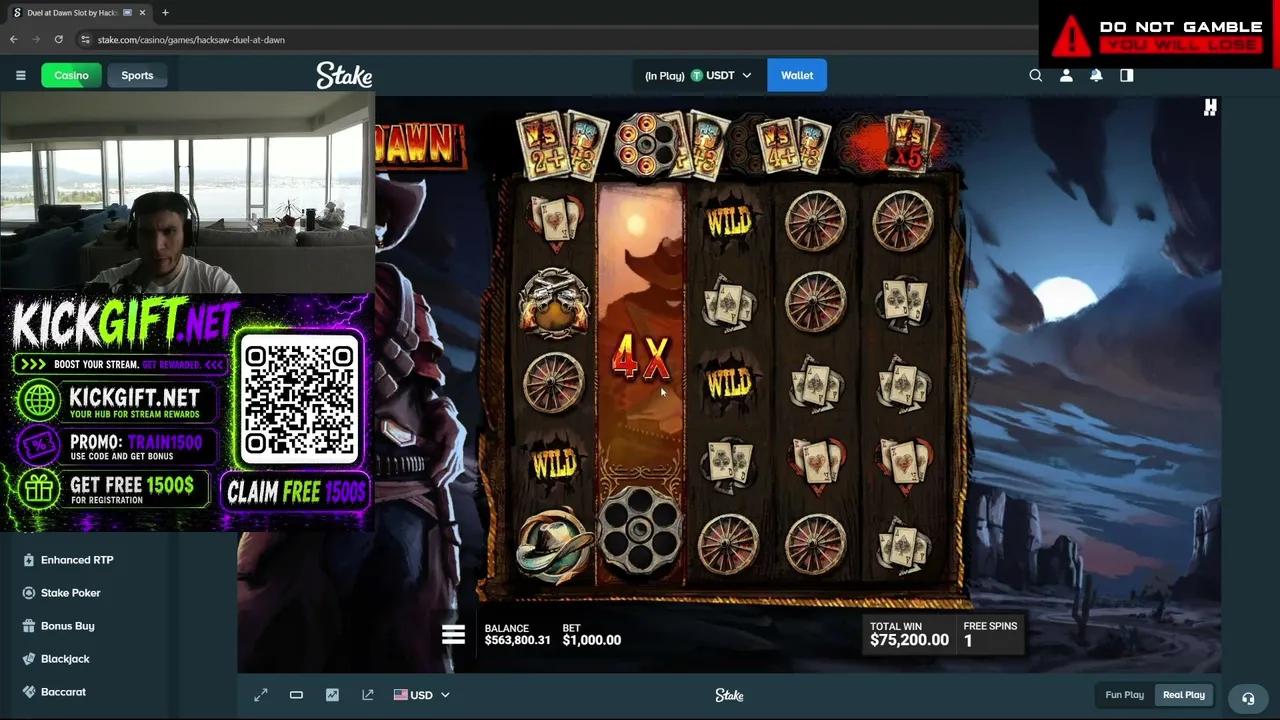
Task: Click the Hacksaw Gaming logo icon
Action: click(1210, 107)
